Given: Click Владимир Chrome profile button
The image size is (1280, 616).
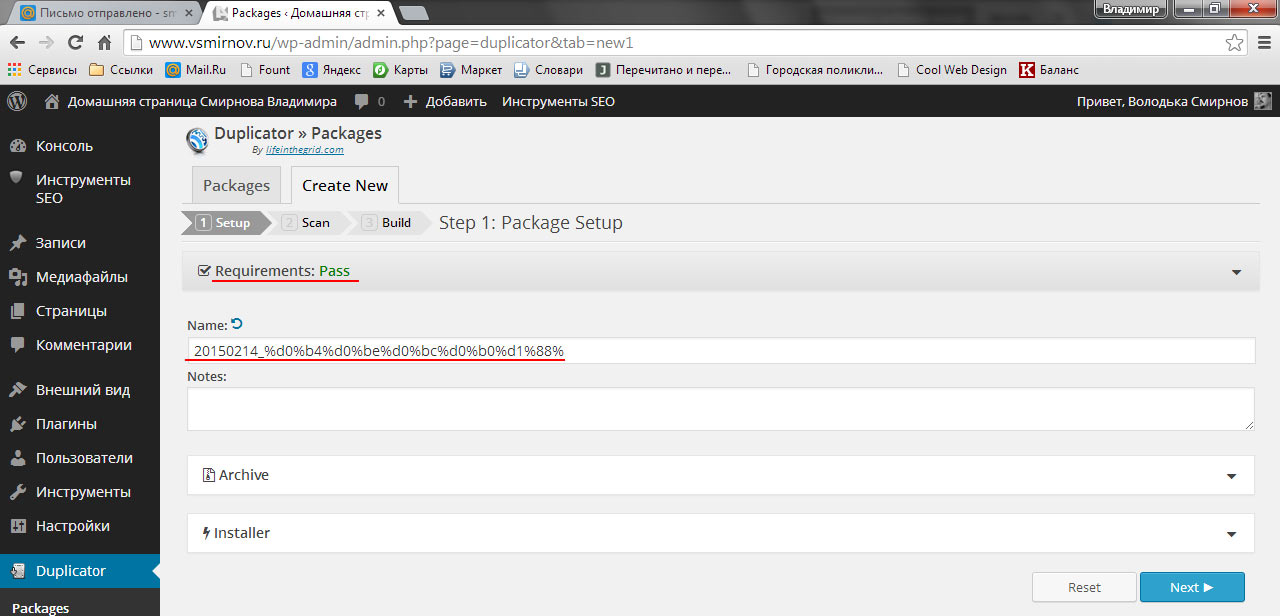Looking at the screenshot, I should (1131, 9).
